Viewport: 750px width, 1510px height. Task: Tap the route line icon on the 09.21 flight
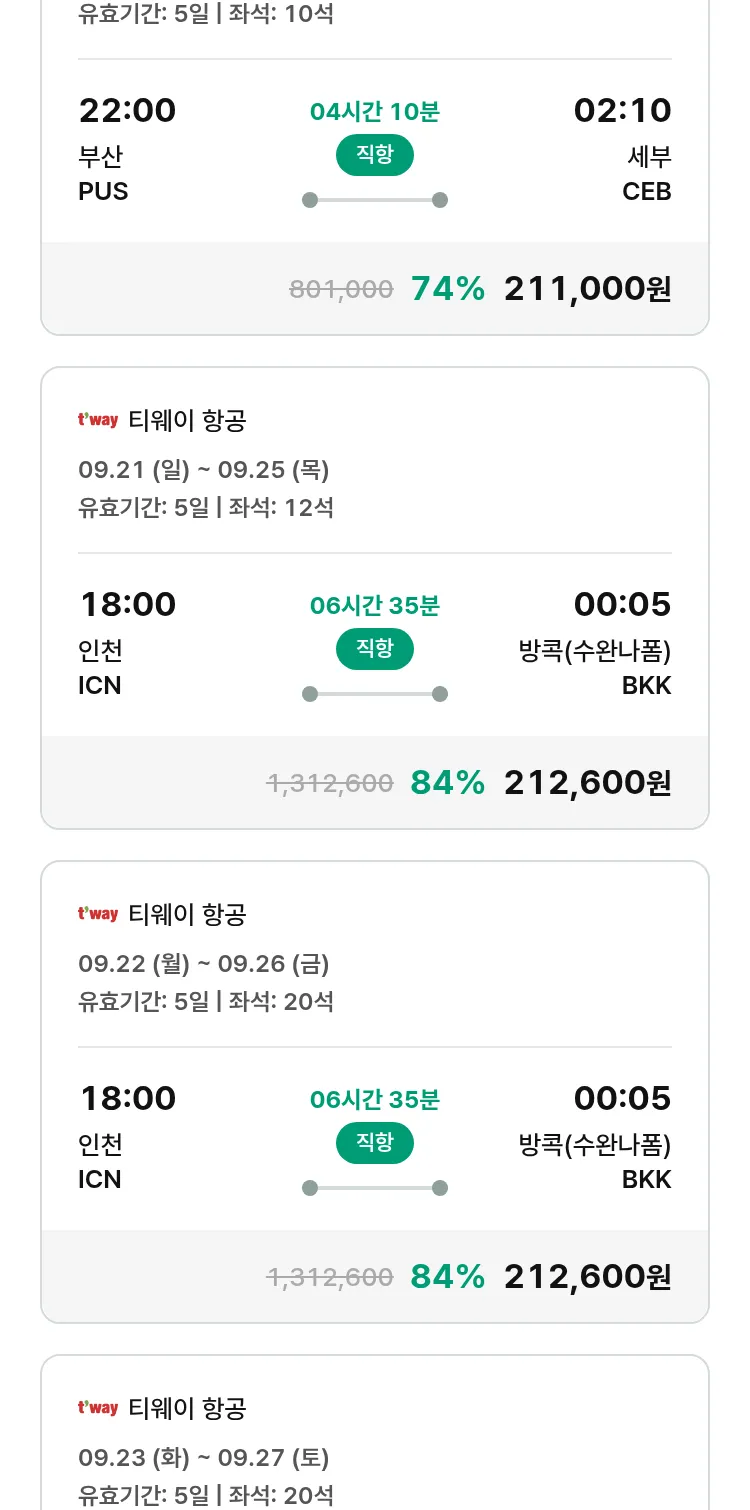tap(375, 694)
